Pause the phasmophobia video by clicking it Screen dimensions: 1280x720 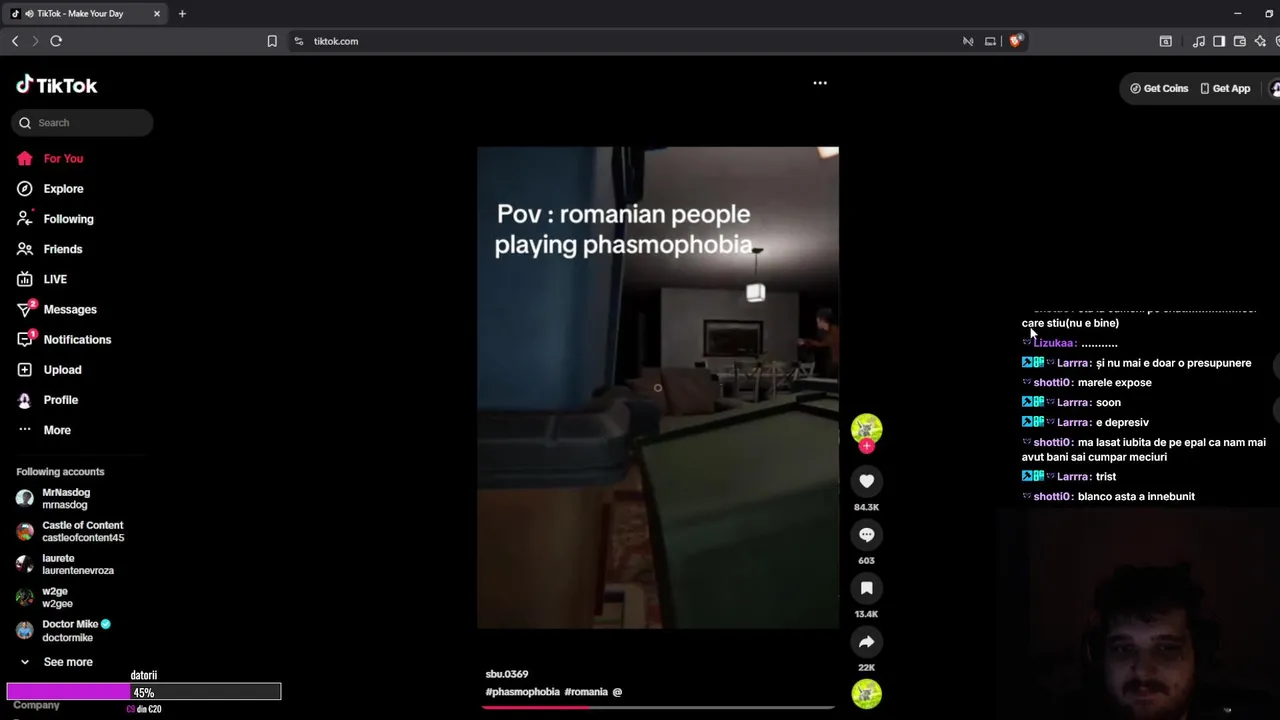click(x=658, y=388)
